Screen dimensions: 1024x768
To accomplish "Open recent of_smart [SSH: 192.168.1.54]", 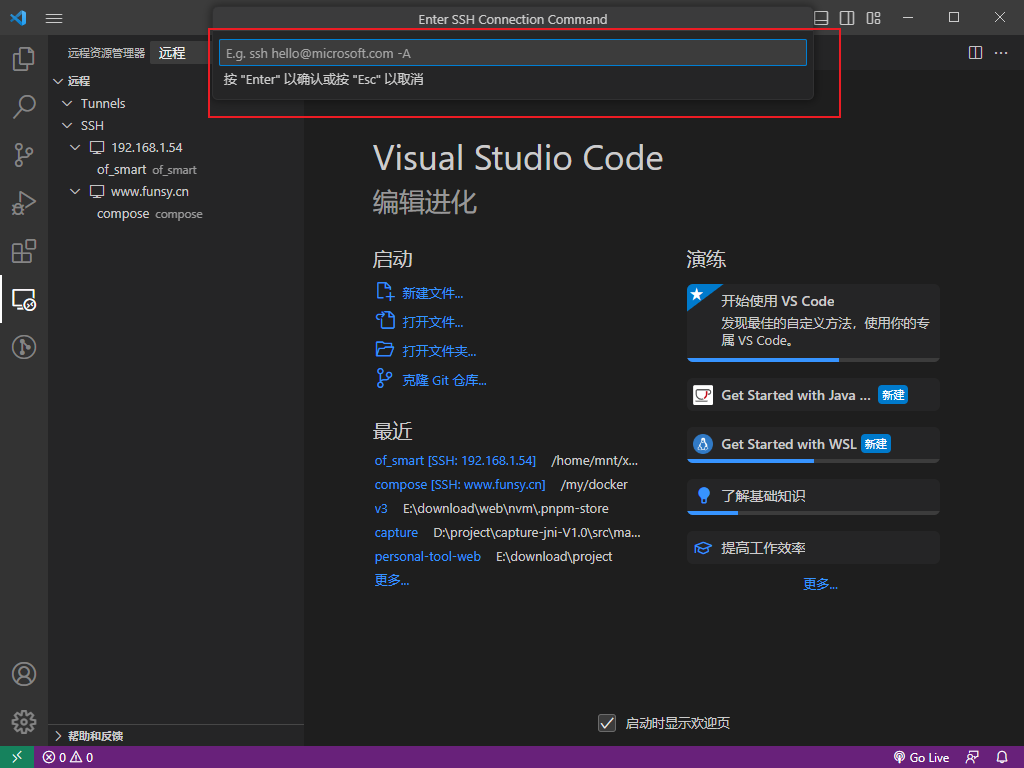I will click(x=455, y=460).
